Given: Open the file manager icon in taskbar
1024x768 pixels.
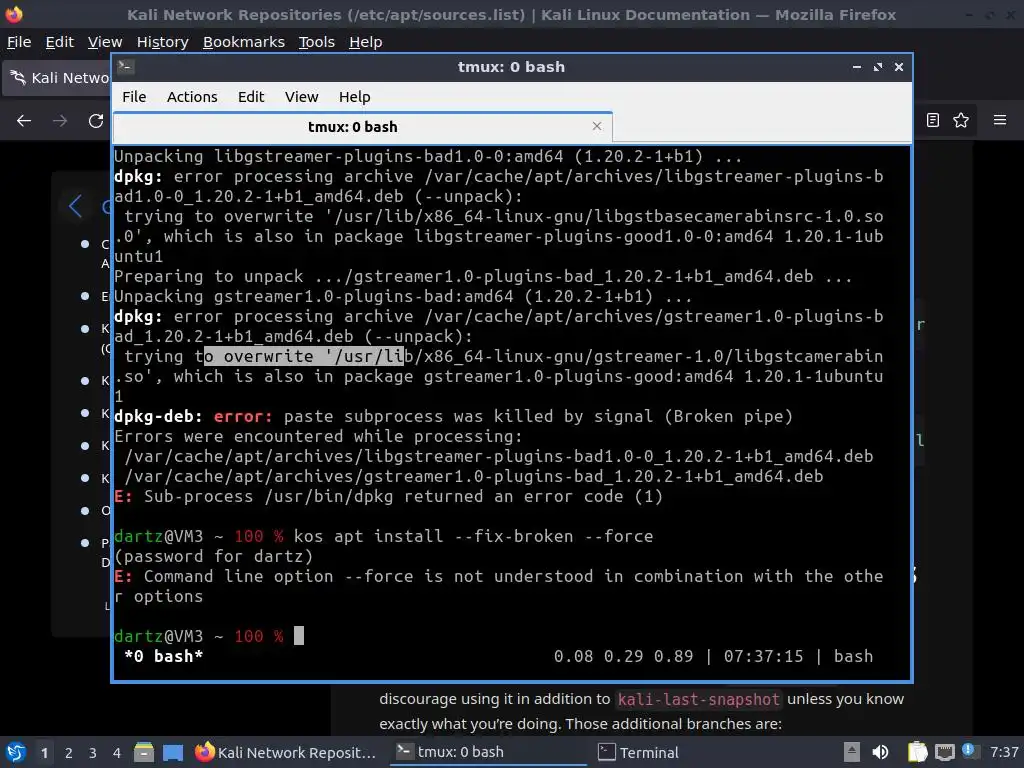Looking at the screenshot, I should tap(144, 752).
